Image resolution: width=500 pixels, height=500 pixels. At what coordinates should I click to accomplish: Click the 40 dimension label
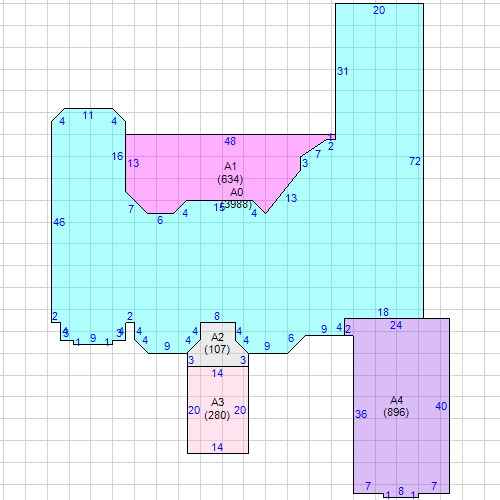tap(441, 406)
